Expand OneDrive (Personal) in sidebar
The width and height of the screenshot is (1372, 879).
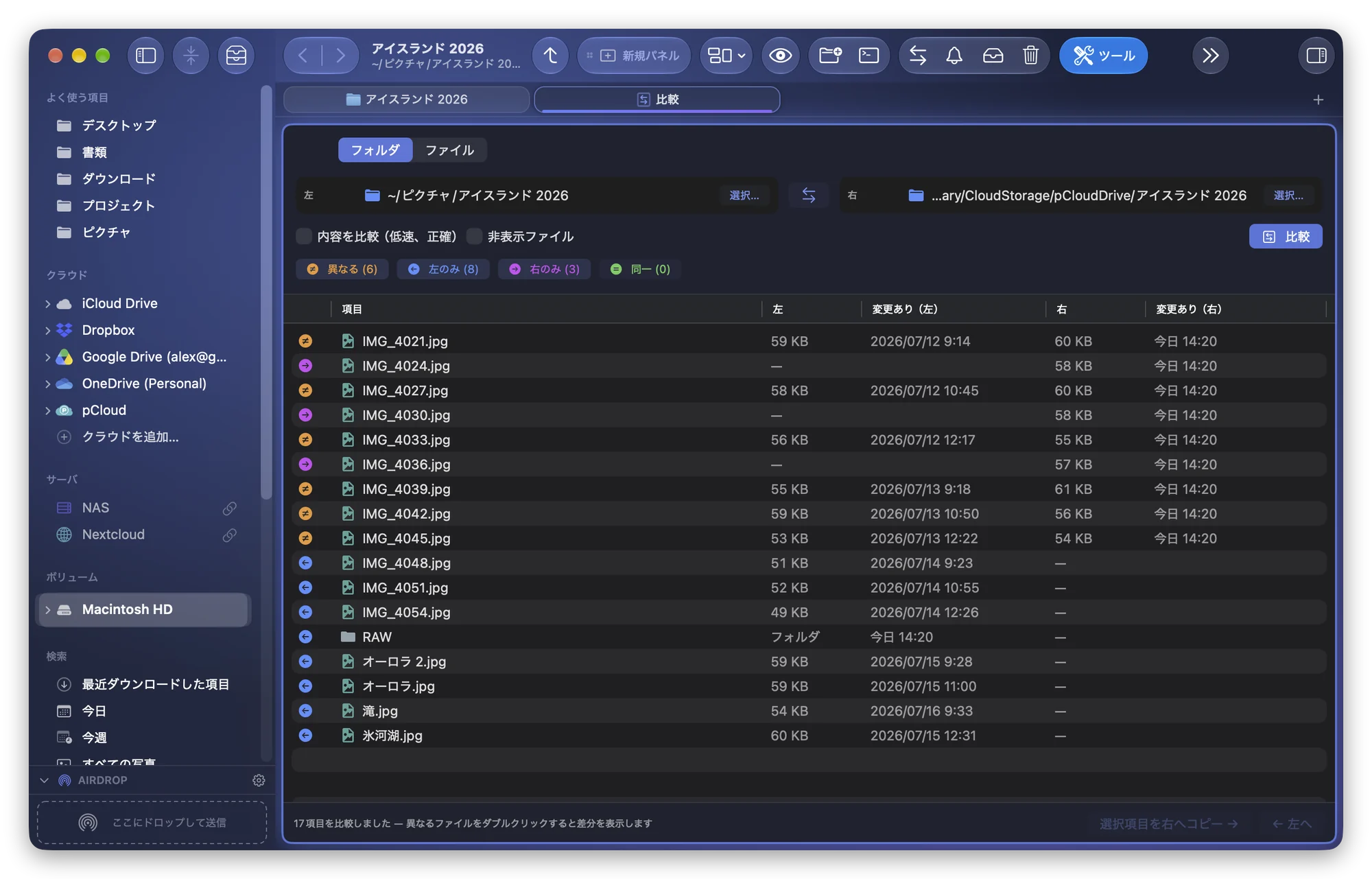[48, 384]
